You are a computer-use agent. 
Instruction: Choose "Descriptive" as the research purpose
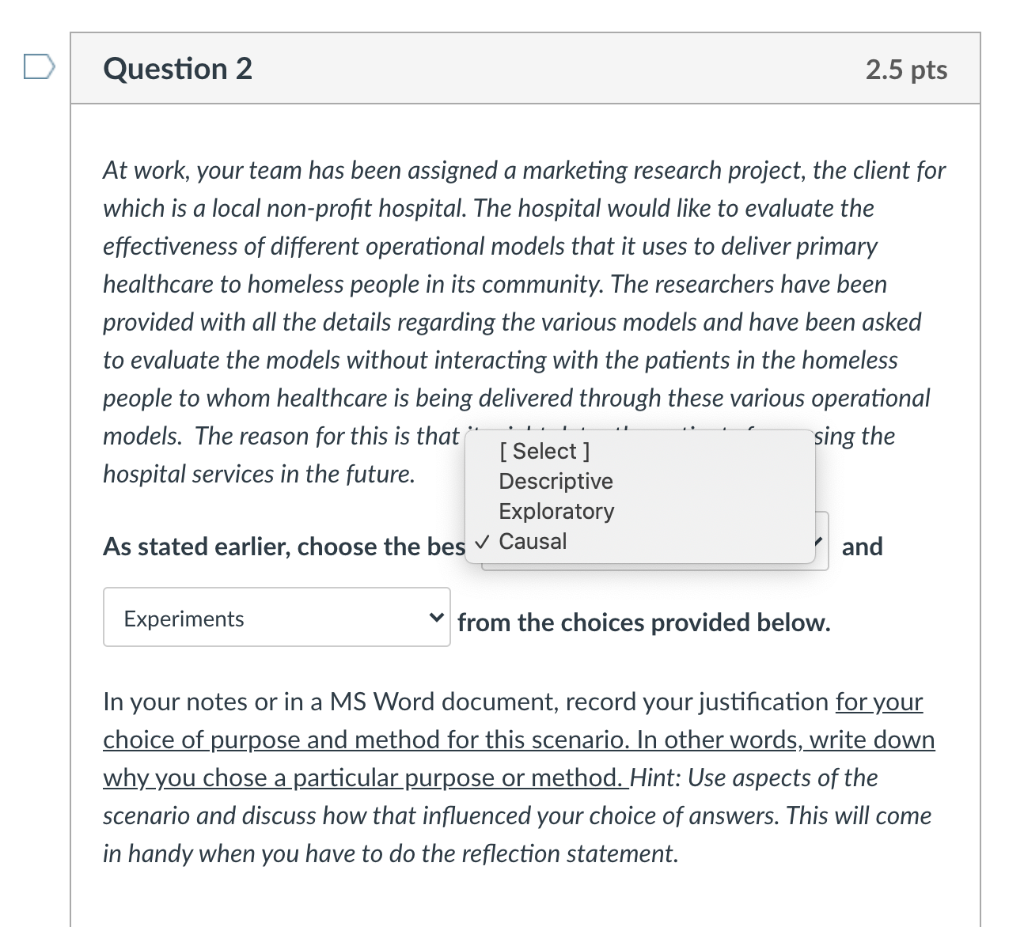[x=556, y=481]
